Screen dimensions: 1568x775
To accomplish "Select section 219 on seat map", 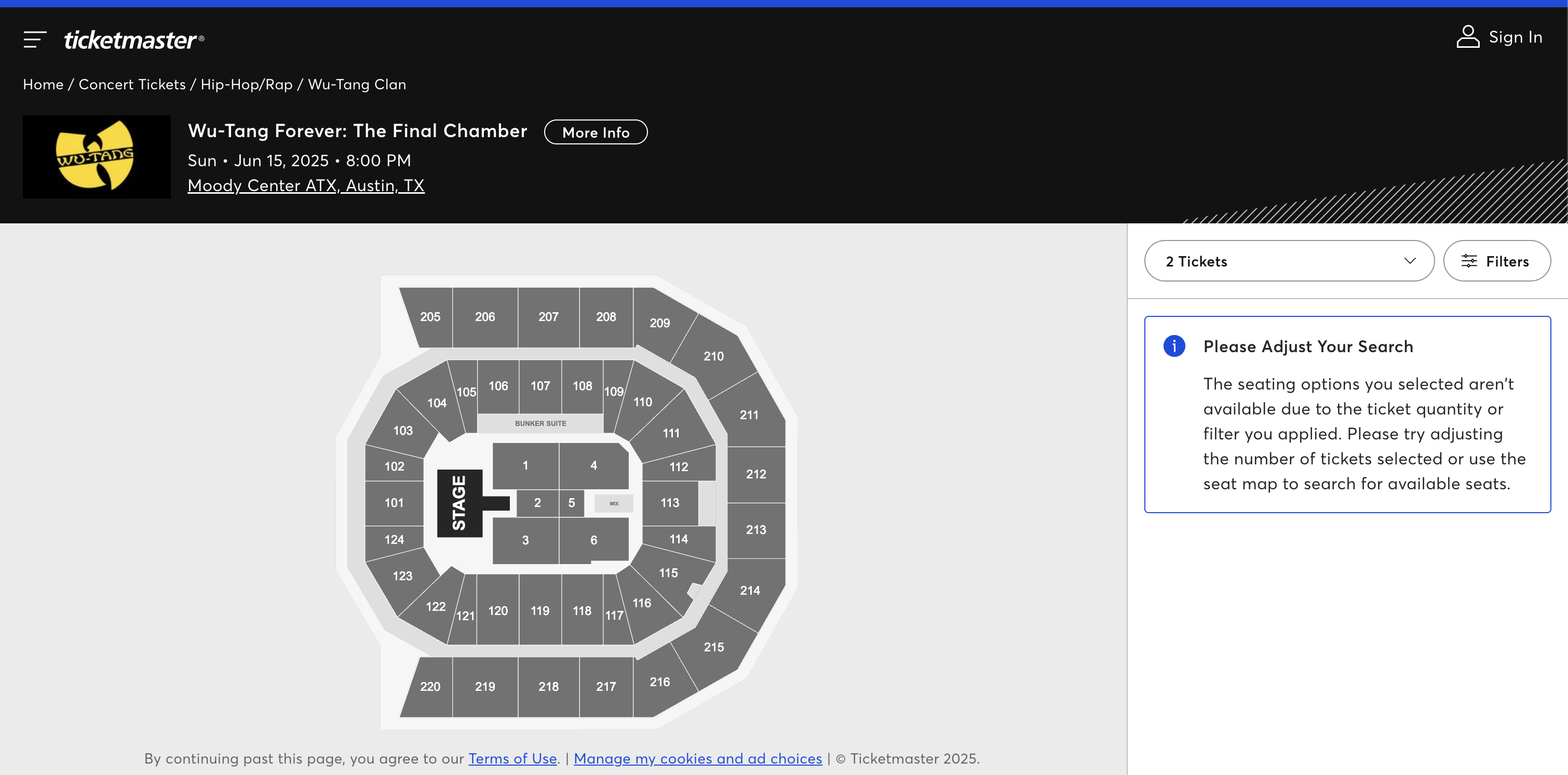I will (x=484, y=687).
